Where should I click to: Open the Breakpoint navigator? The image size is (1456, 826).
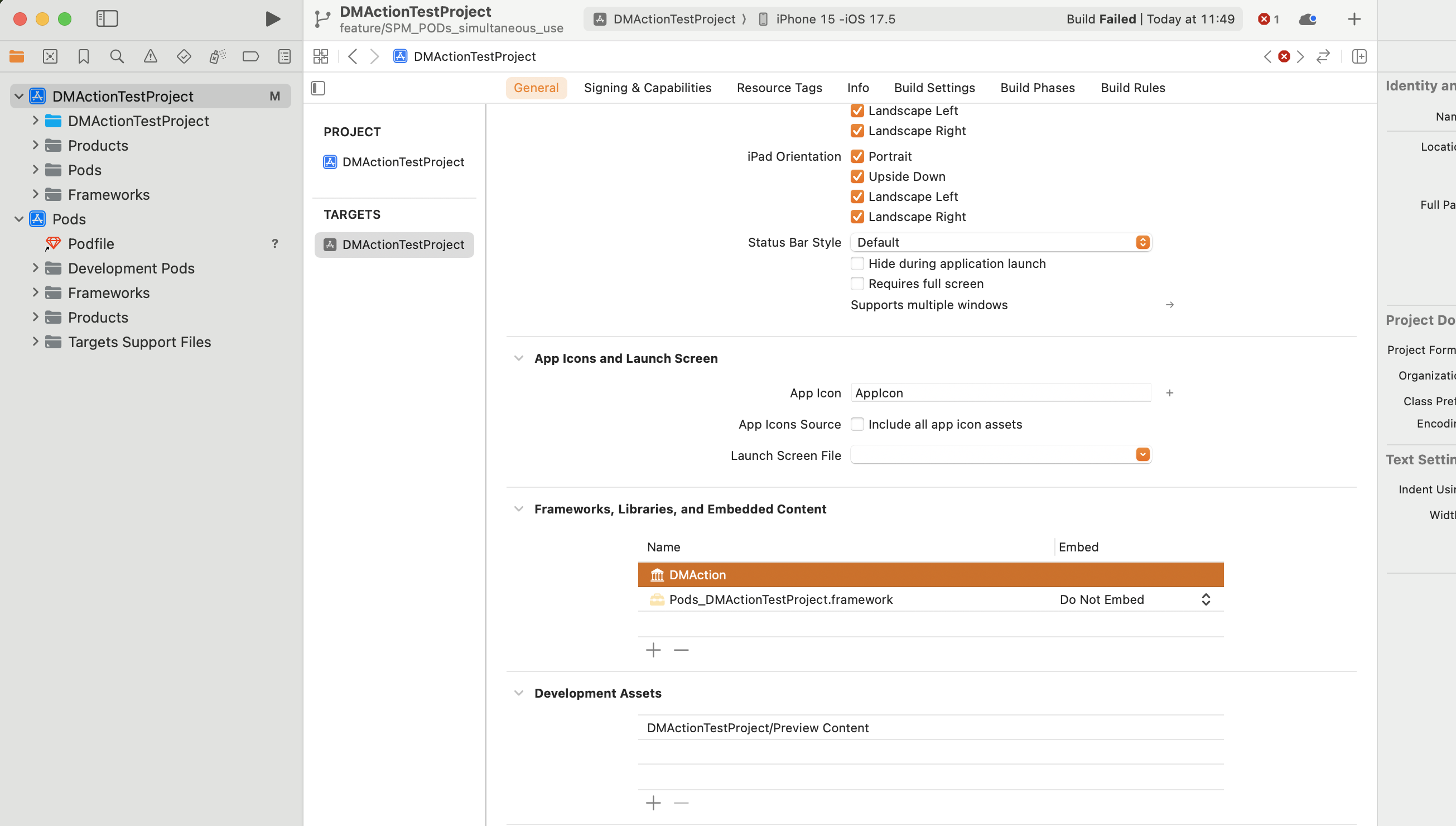point(250,56)
